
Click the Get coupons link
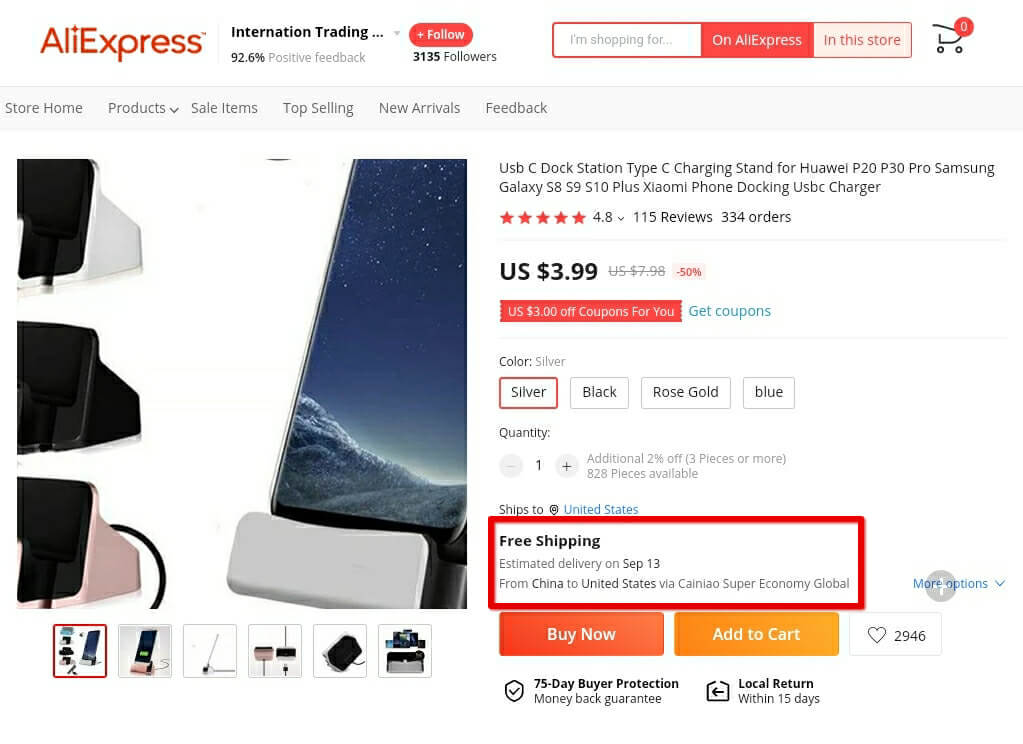click(729, 311)
